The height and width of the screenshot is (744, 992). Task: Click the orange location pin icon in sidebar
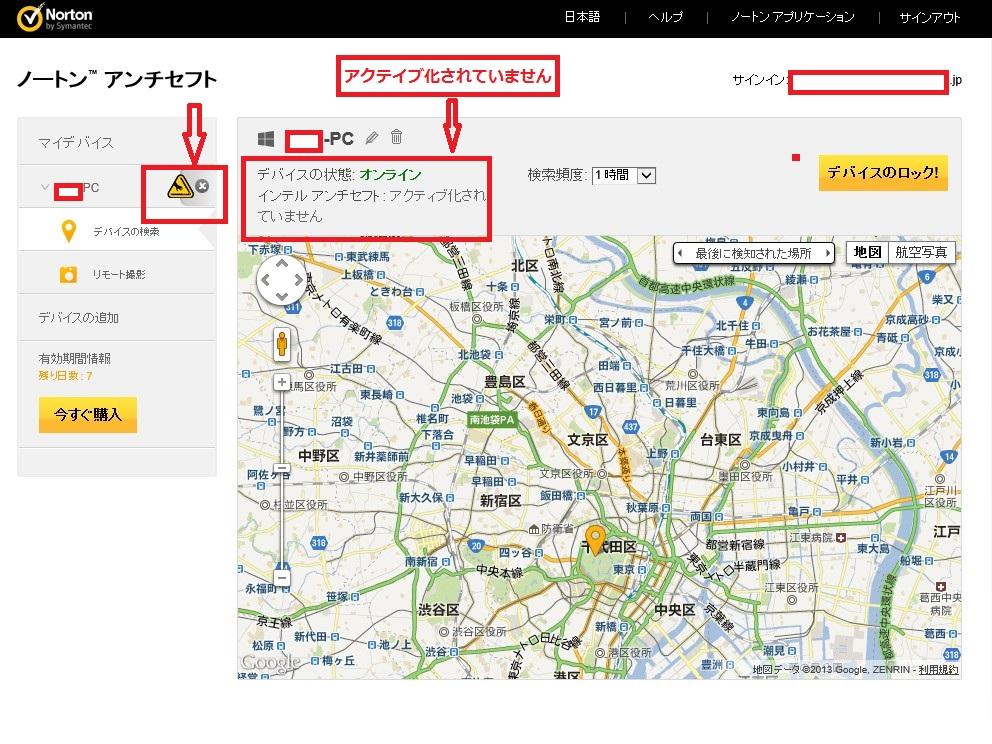pyautogui.click(x=69, y=231)
